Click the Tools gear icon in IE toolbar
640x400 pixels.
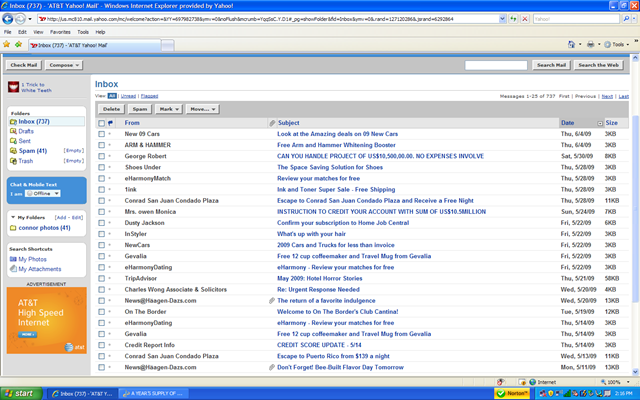click(607, 44)
